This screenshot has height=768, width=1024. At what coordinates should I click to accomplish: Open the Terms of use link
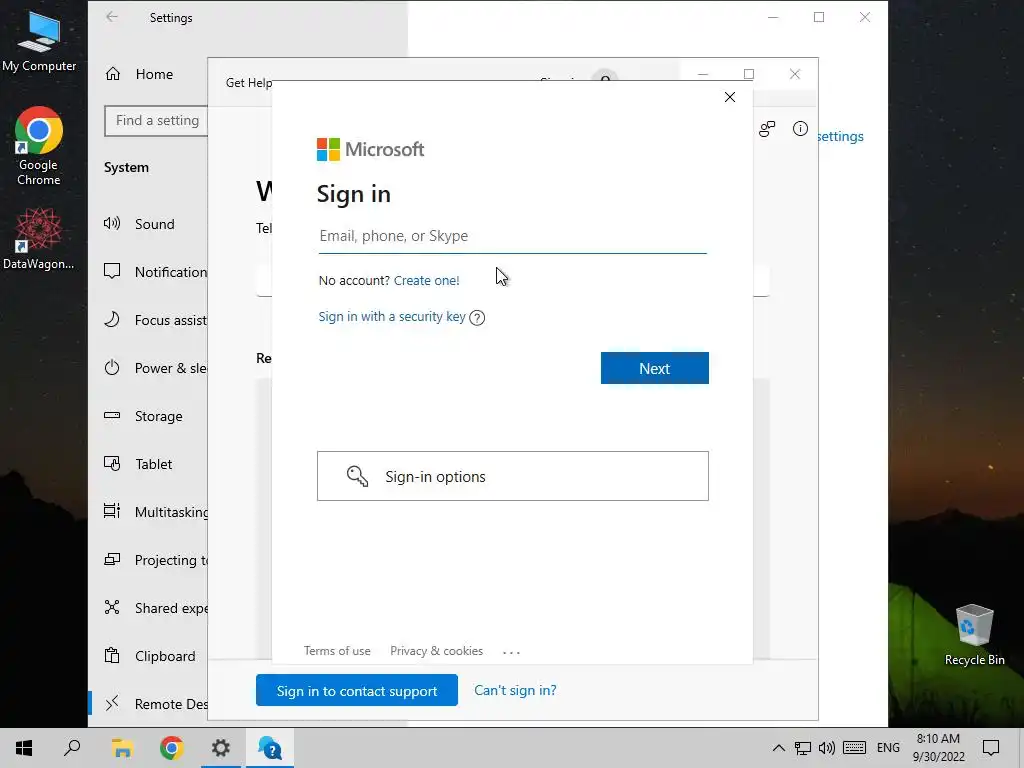pos(337,650)
